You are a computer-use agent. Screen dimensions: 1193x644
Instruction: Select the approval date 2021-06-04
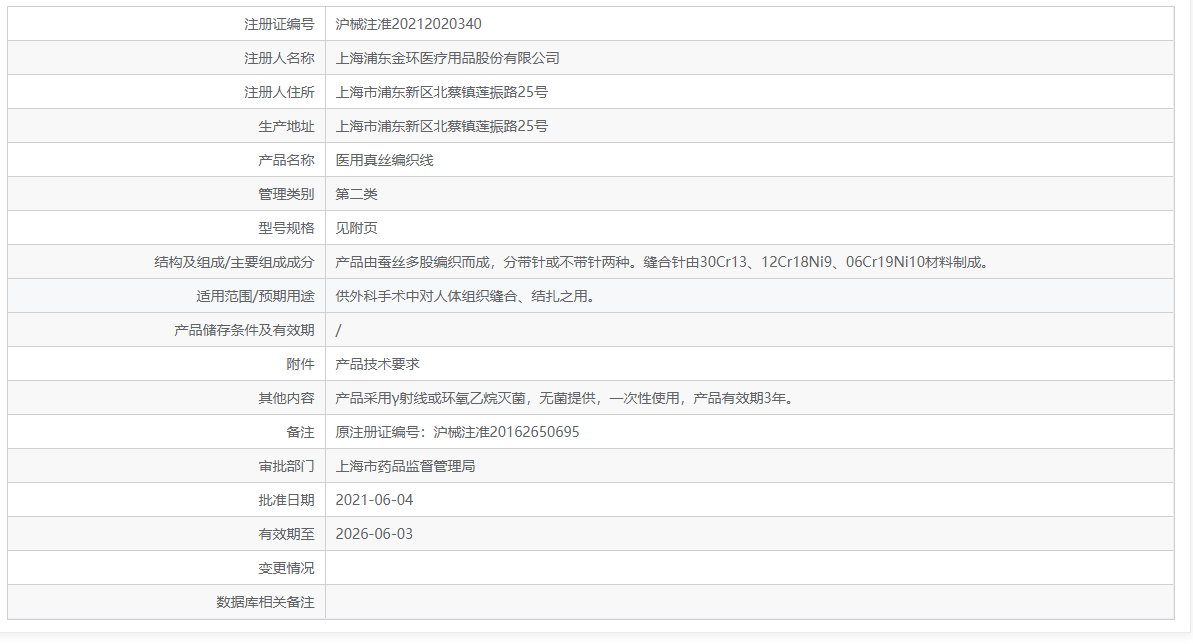pyautogui.click(x=374, y=500)
